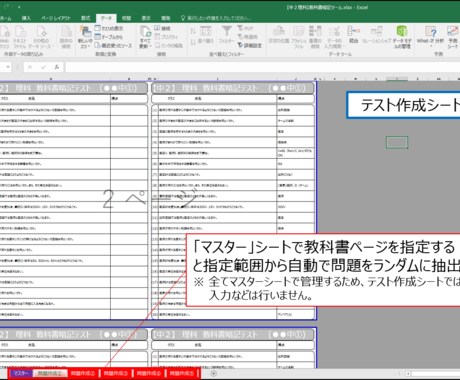Sort descending with the Z-to-A icon
This screenshot has height=380, width=460.
click(193, 42)
